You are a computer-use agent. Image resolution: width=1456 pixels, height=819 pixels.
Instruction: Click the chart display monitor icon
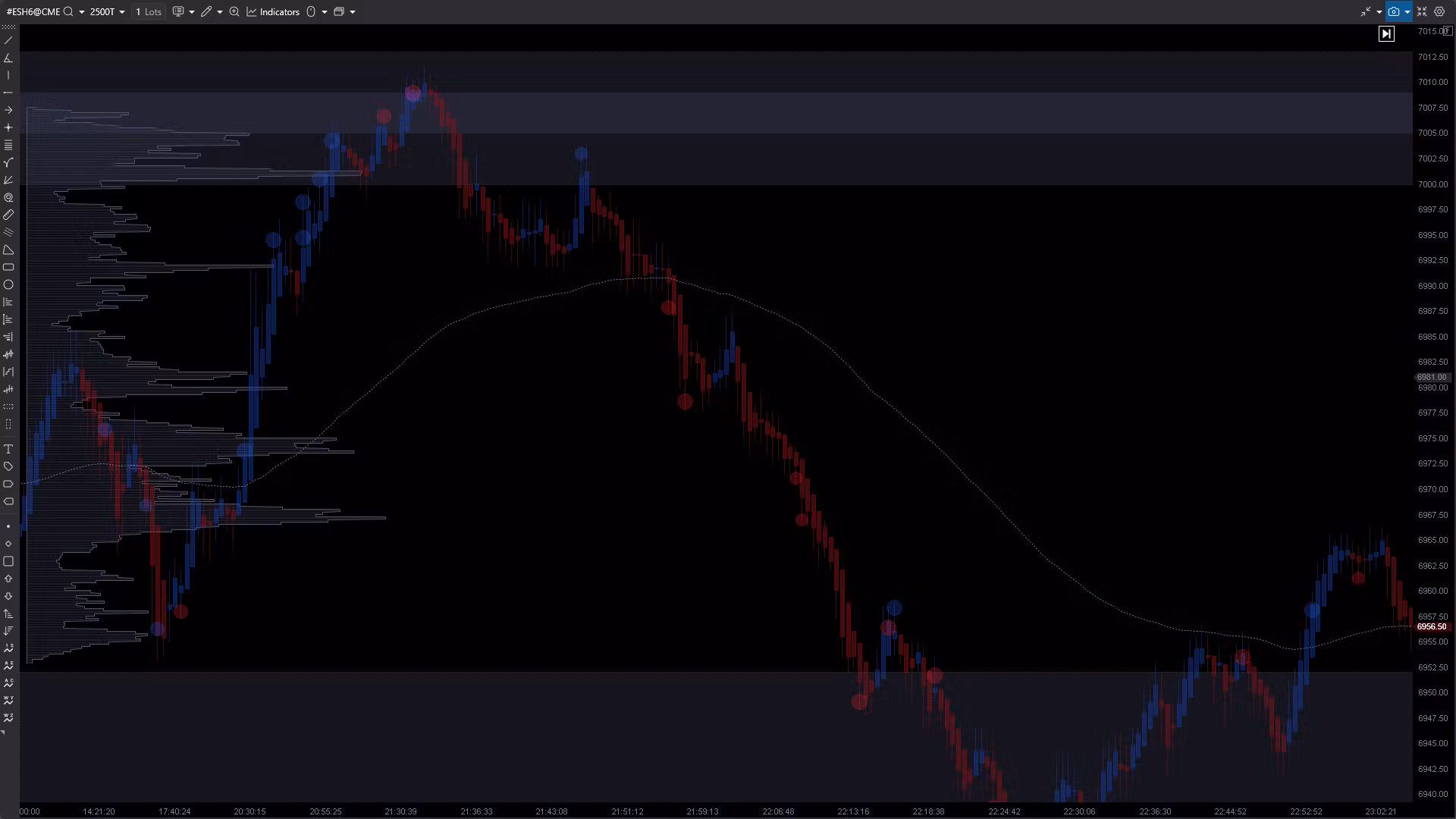[x=178, y=11]
